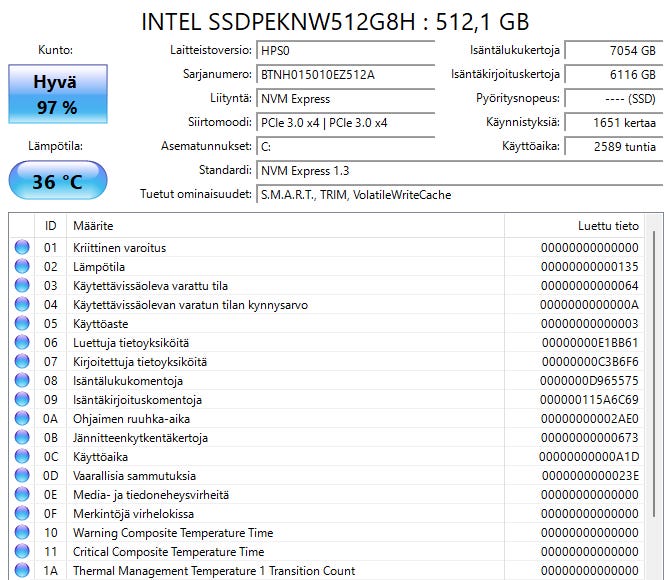Click raw value 00000000E1BB61
664x580 pixels.
pos(590,342)
